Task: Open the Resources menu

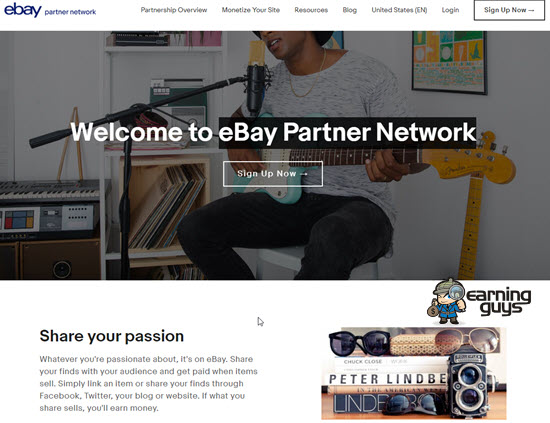Action: pos(311,10)
